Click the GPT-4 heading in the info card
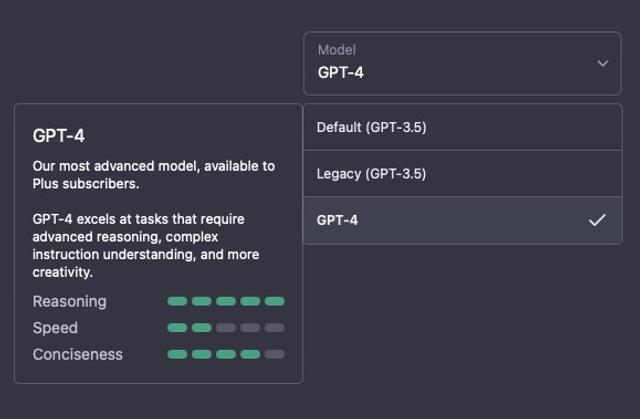The width and height of the screenshot is (640, 419). (59, 136)
